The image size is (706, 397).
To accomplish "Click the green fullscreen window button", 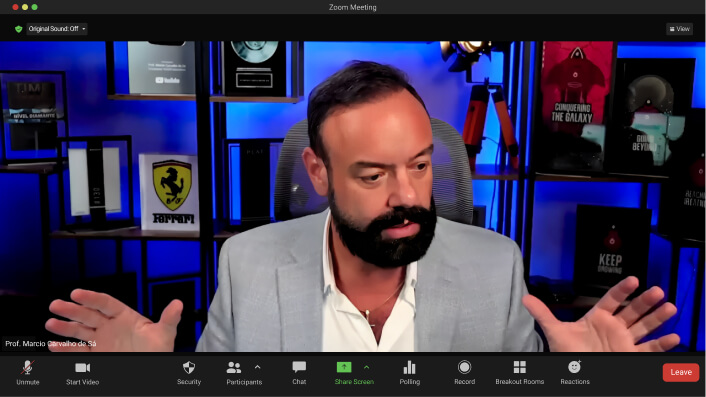I will click(35, 7).
